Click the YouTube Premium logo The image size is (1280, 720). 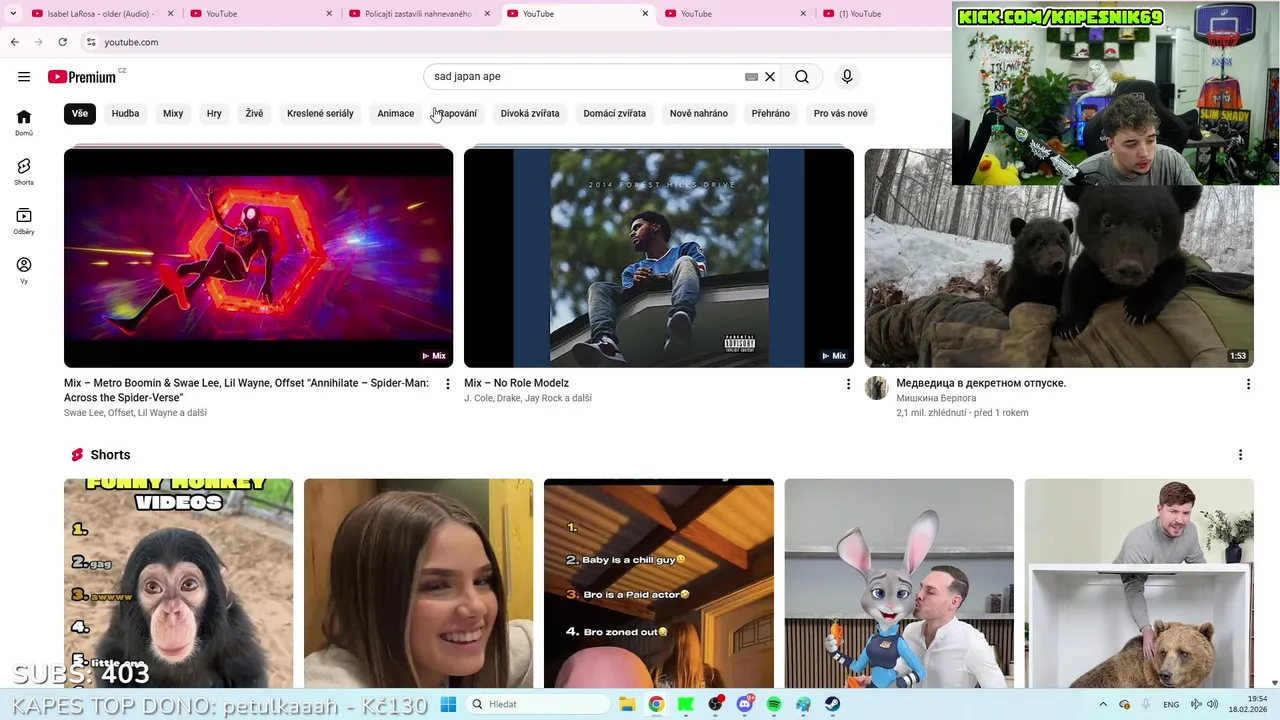coord(82,77)
